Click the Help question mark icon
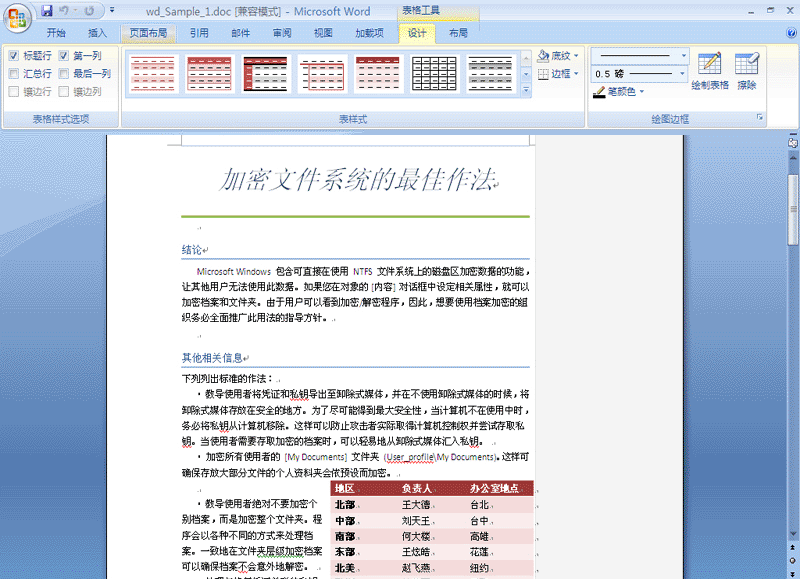 pos(787,33)
